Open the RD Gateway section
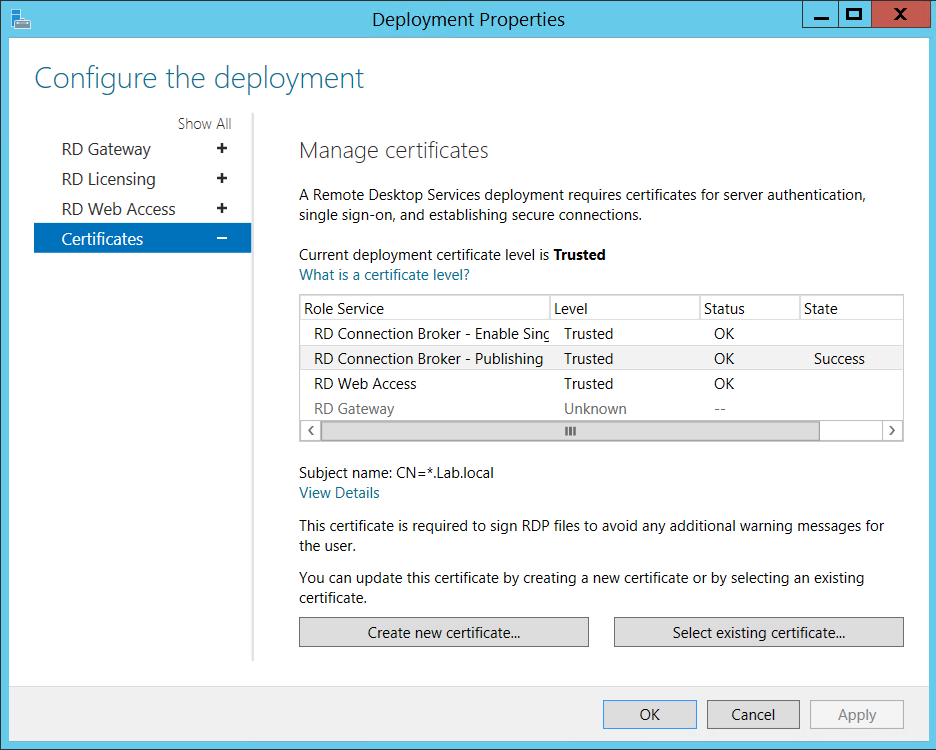The image size is (936, 750). [106, 149]
